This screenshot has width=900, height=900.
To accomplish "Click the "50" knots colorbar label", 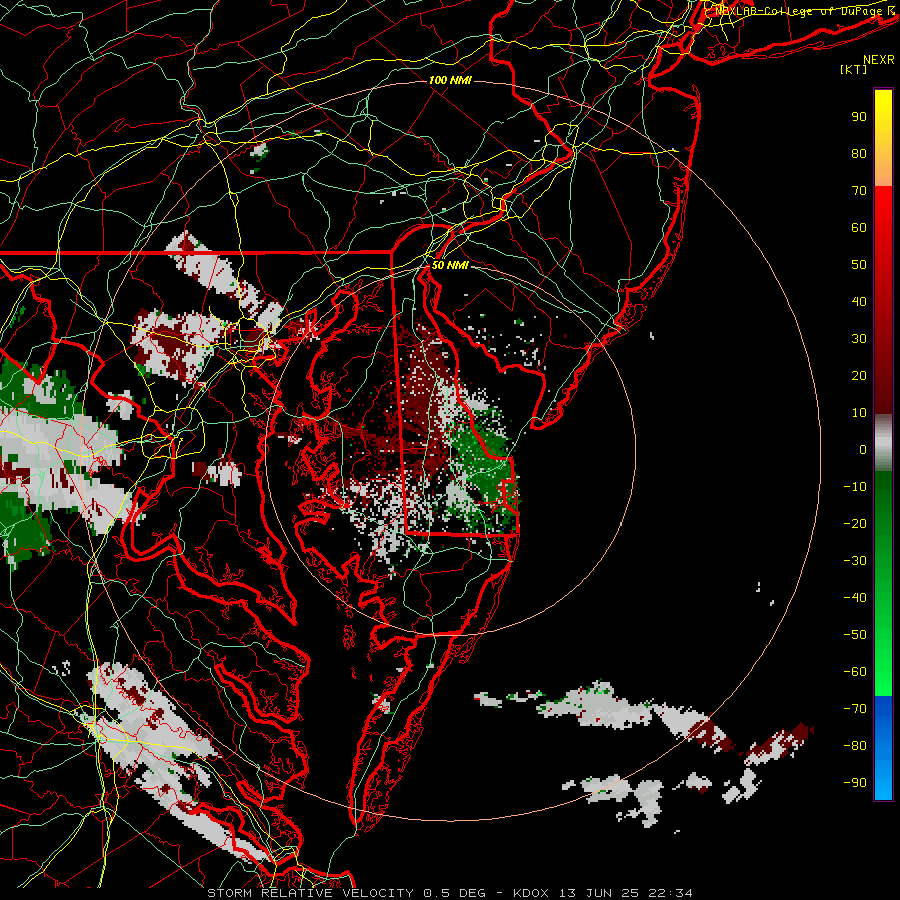I will [859, 265].
